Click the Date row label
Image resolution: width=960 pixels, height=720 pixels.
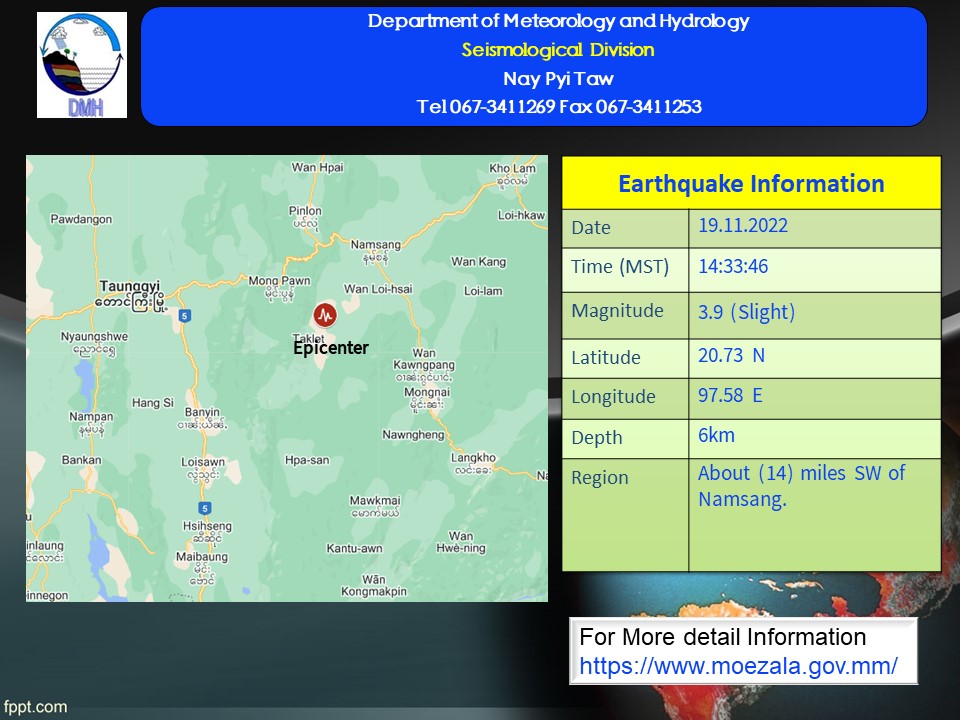[x=591, y=228]
